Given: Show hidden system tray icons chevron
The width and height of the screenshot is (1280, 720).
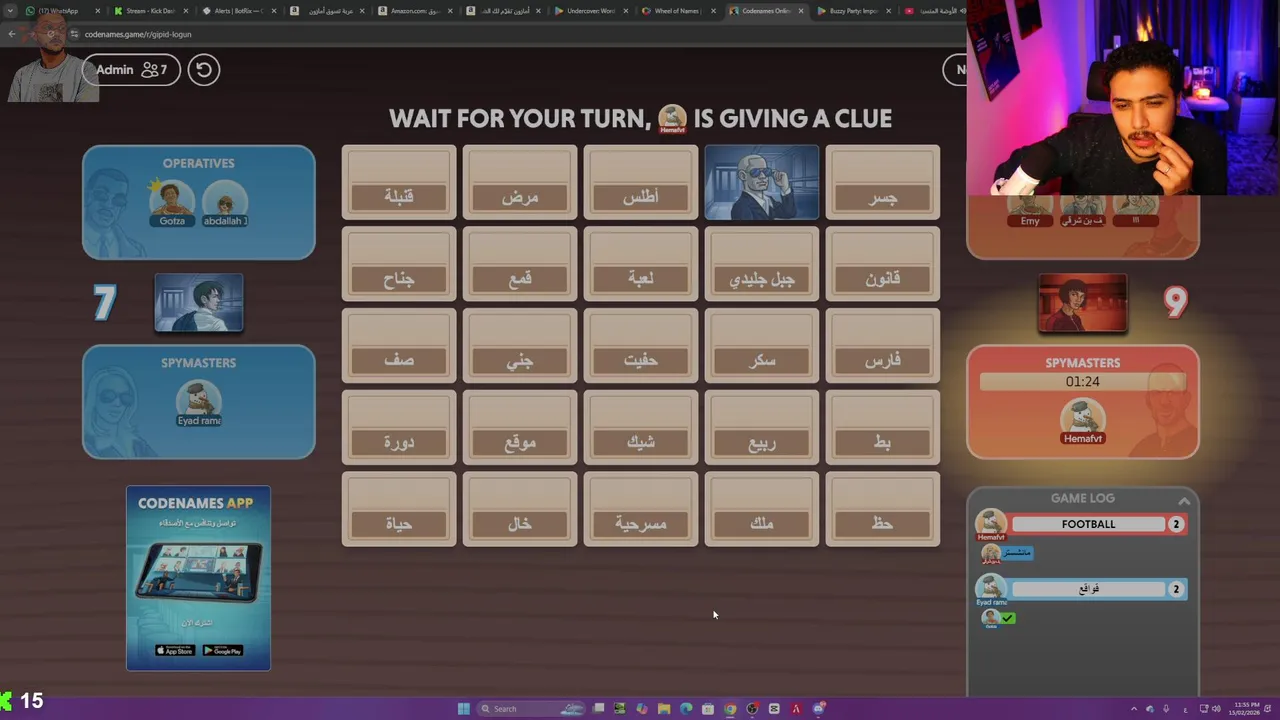Looking at the screenshot, I should click(x=1133, y=709).
